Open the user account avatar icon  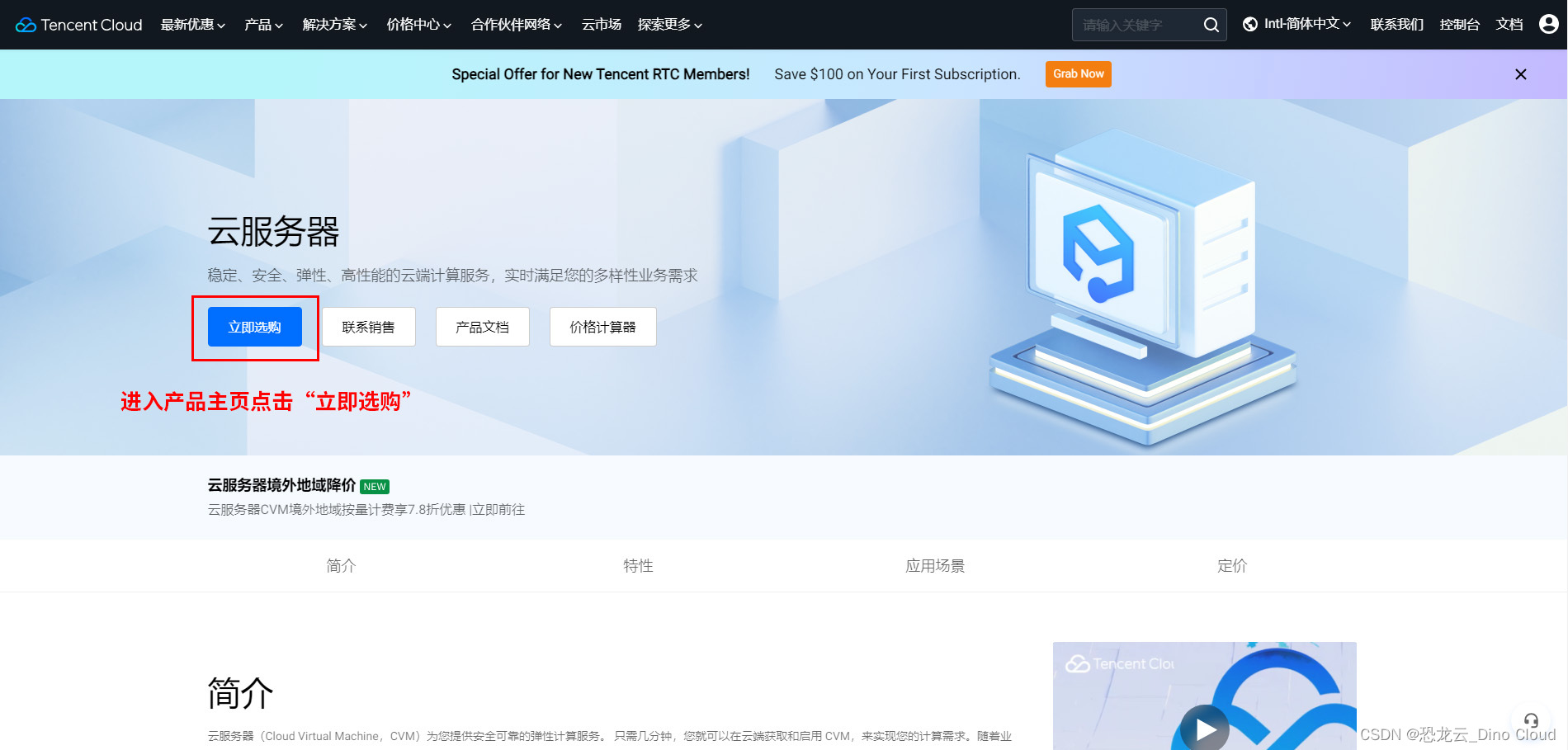tap(1548, 25)
